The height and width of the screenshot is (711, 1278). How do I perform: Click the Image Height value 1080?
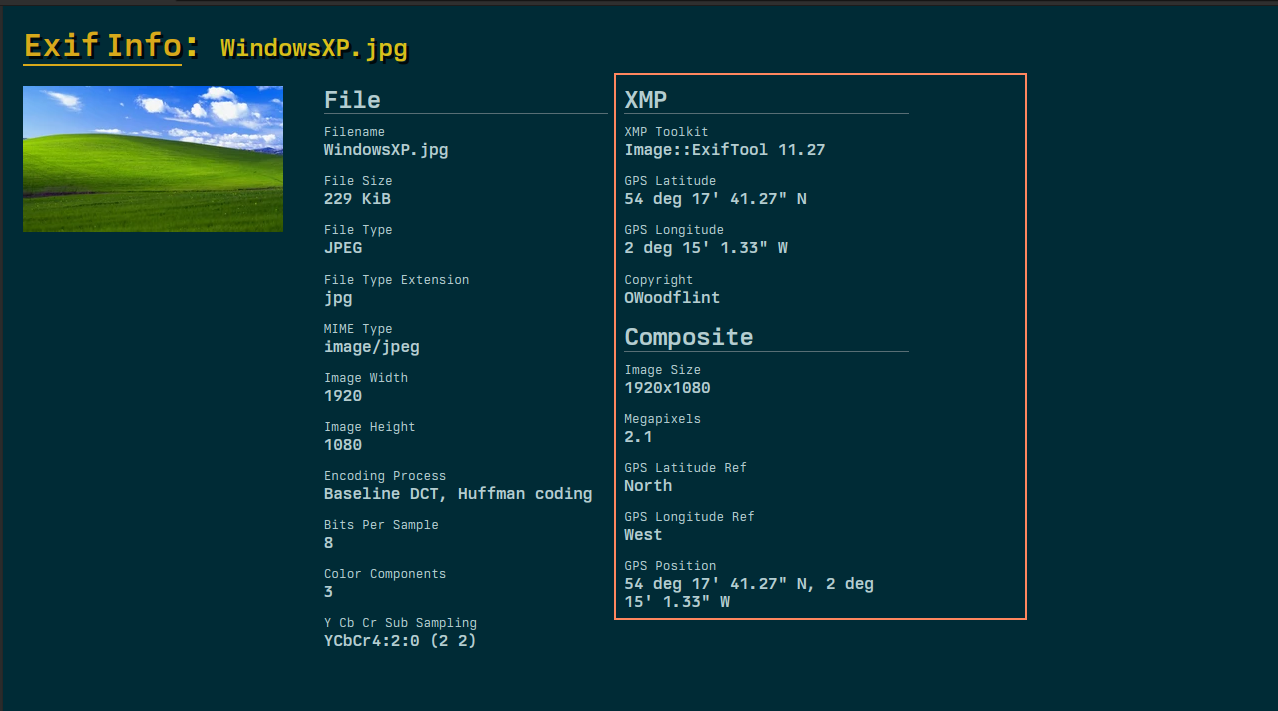click(x=343, y=445)
